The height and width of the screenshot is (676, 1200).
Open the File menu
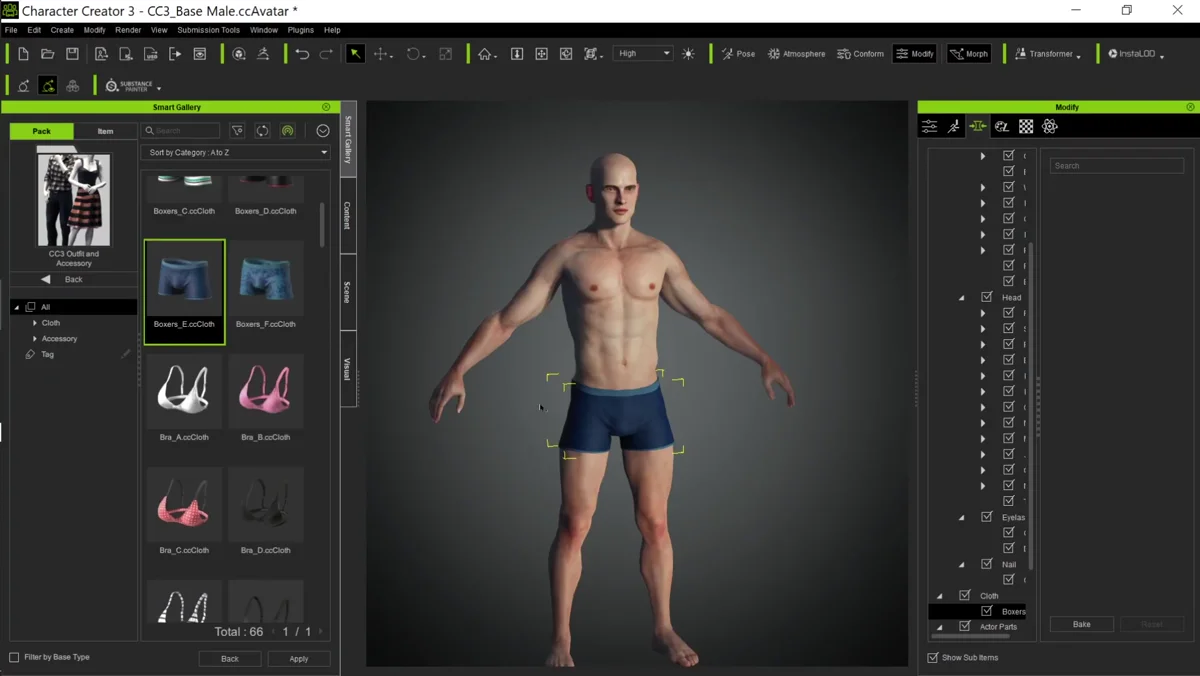(x=11, y=30)
